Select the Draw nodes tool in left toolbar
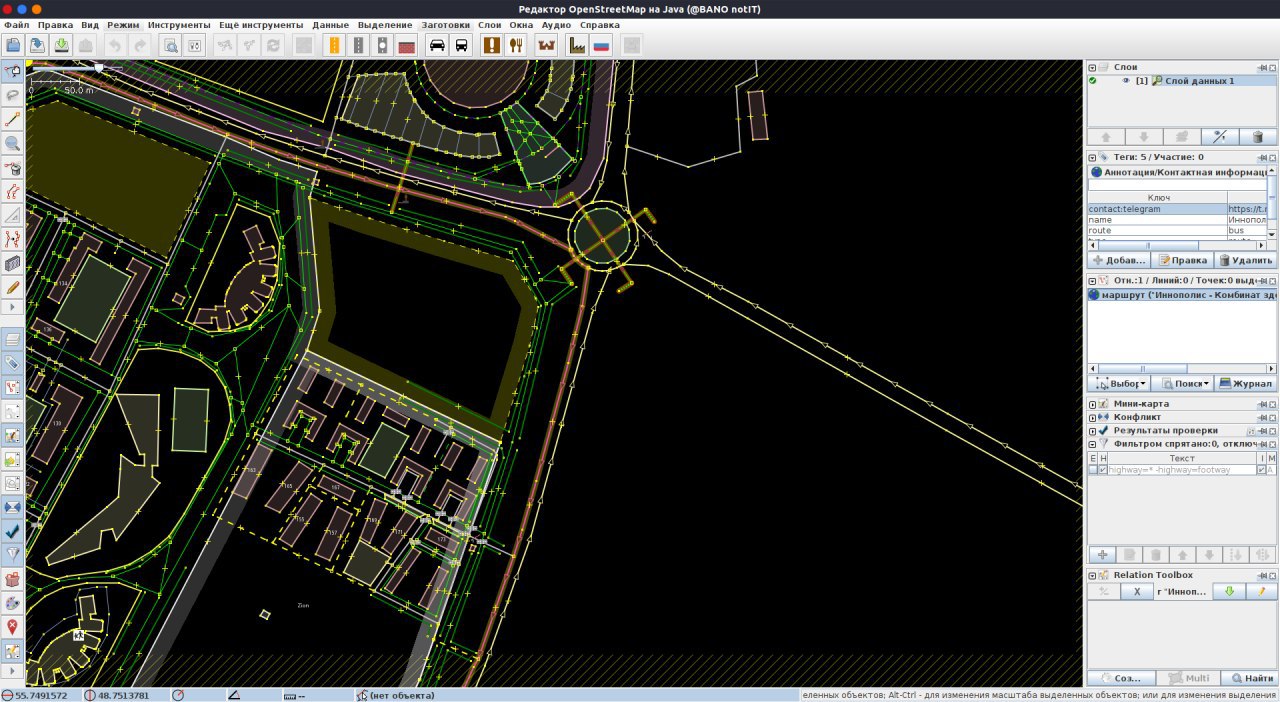Viewport: 1280px width, 702px height. 13,119
